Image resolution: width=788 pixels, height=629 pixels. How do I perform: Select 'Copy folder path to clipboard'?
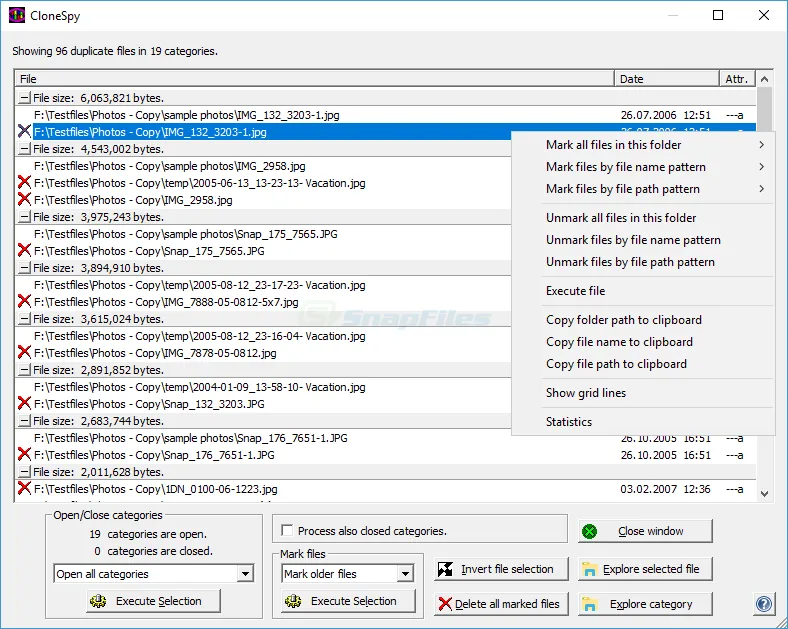pyautogui.click(x=643, y=320)
